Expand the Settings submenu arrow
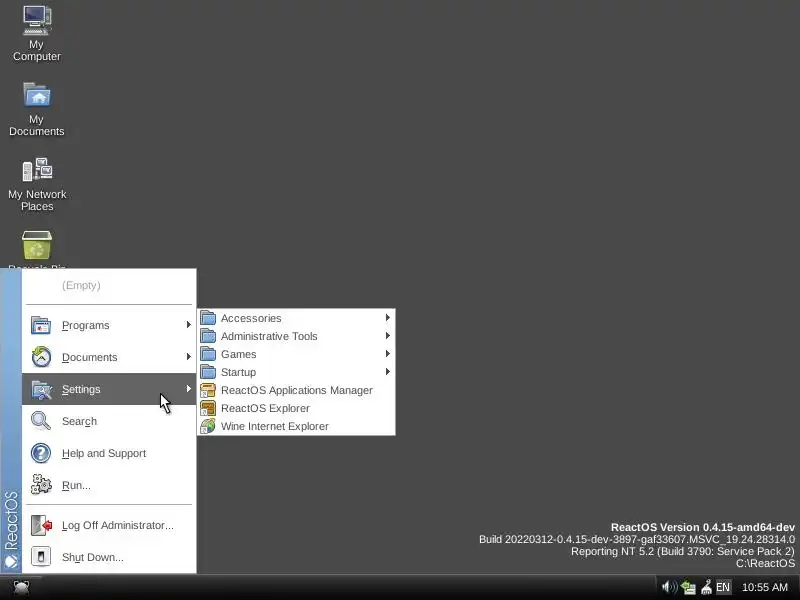The height and width of the screenshot is (600, 800). [189, 389]
